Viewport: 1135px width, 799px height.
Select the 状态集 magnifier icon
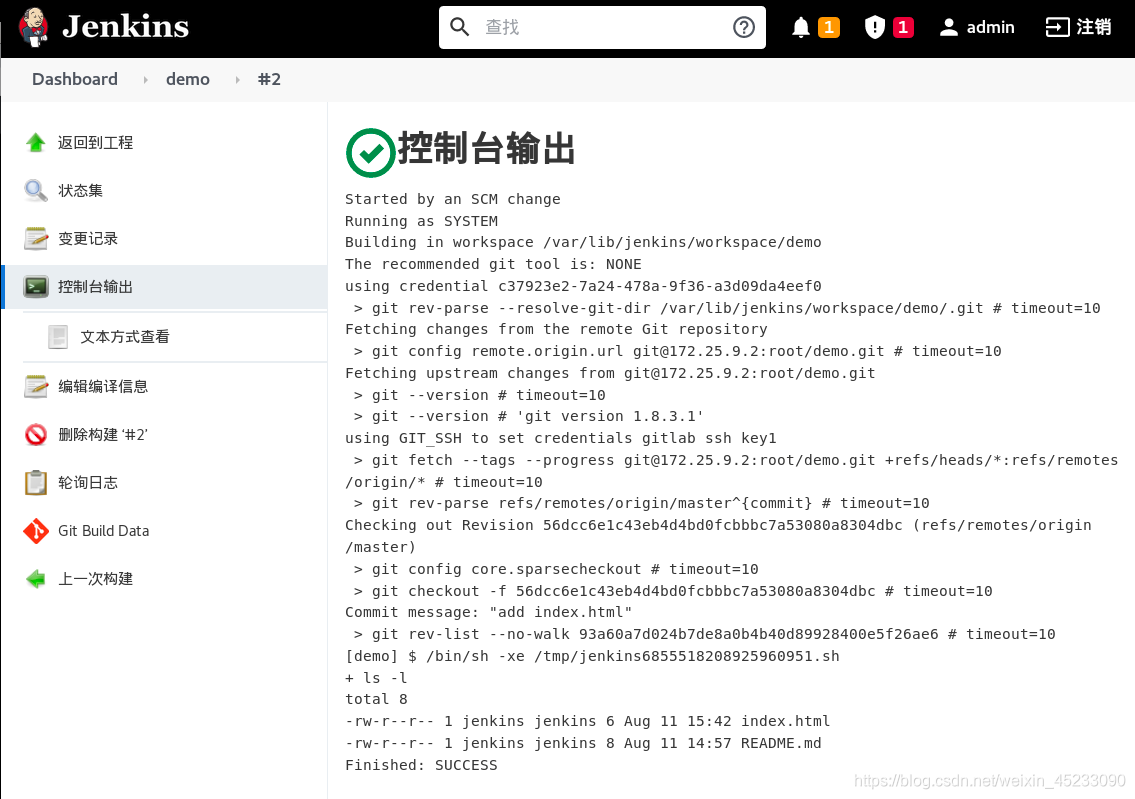pos(34,190)
